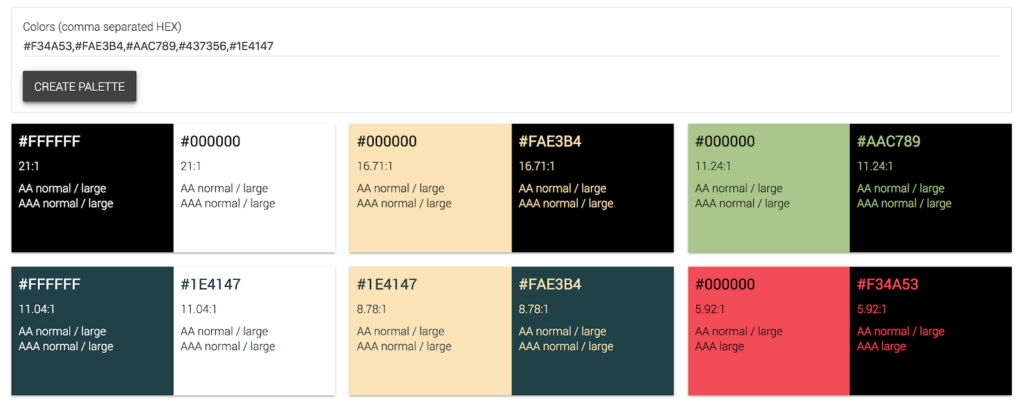1024x406 pixels.
Task: Click the CREATE PALETTE button
Action: tap(80, 86)
